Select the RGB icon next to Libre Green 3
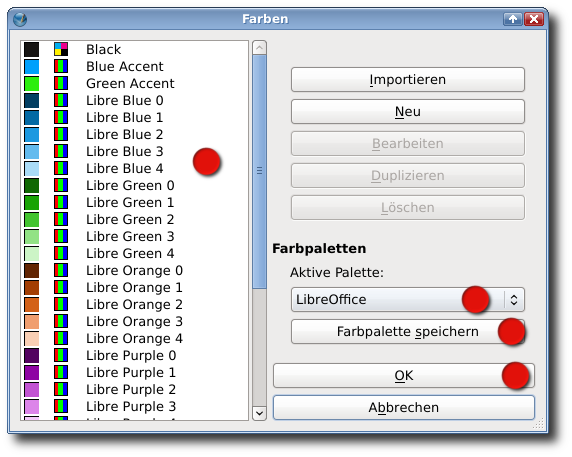 (61, 236)
